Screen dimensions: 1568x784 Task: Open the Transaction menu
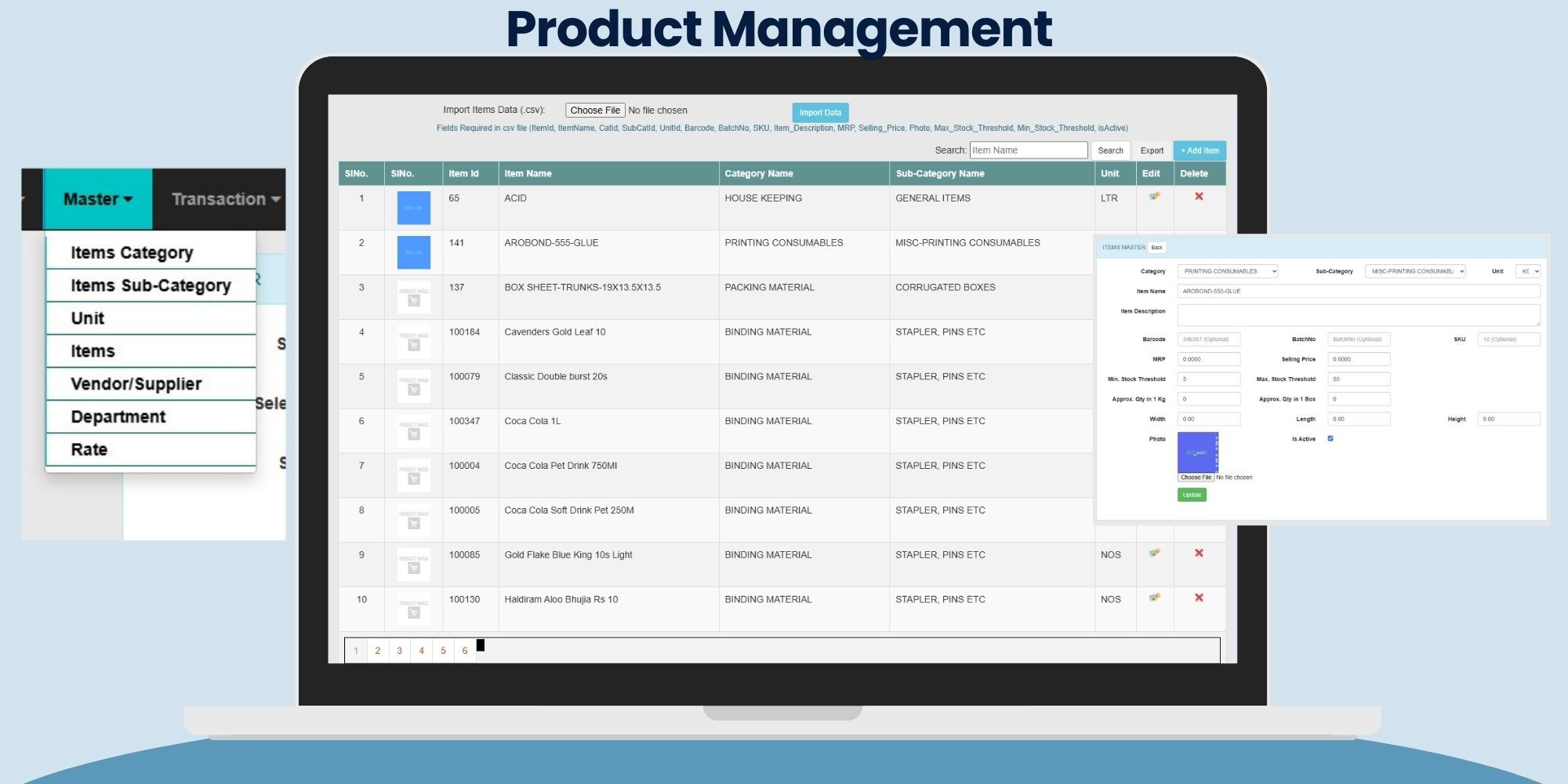(225, 199)
